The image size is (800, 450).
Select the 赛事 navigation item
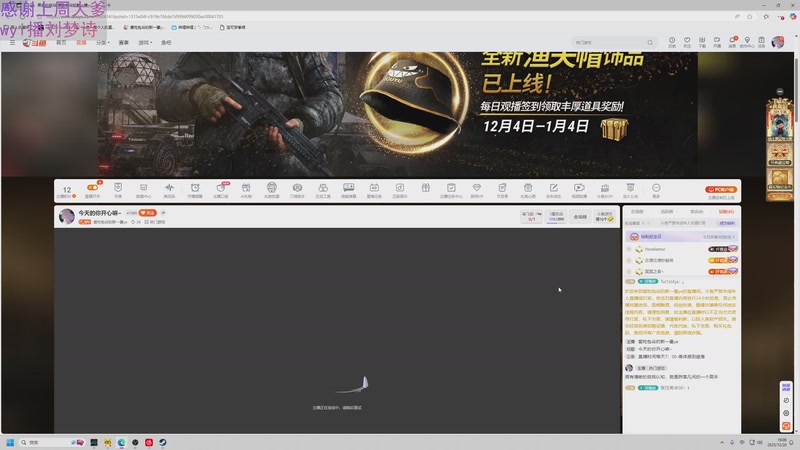[x=123, y=43]
